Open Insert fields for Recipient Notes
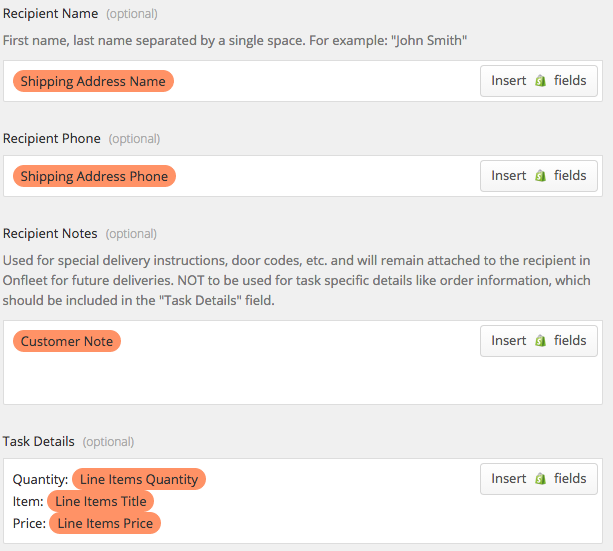This screenshot has width=613, height=551. (x=539, y=341)
